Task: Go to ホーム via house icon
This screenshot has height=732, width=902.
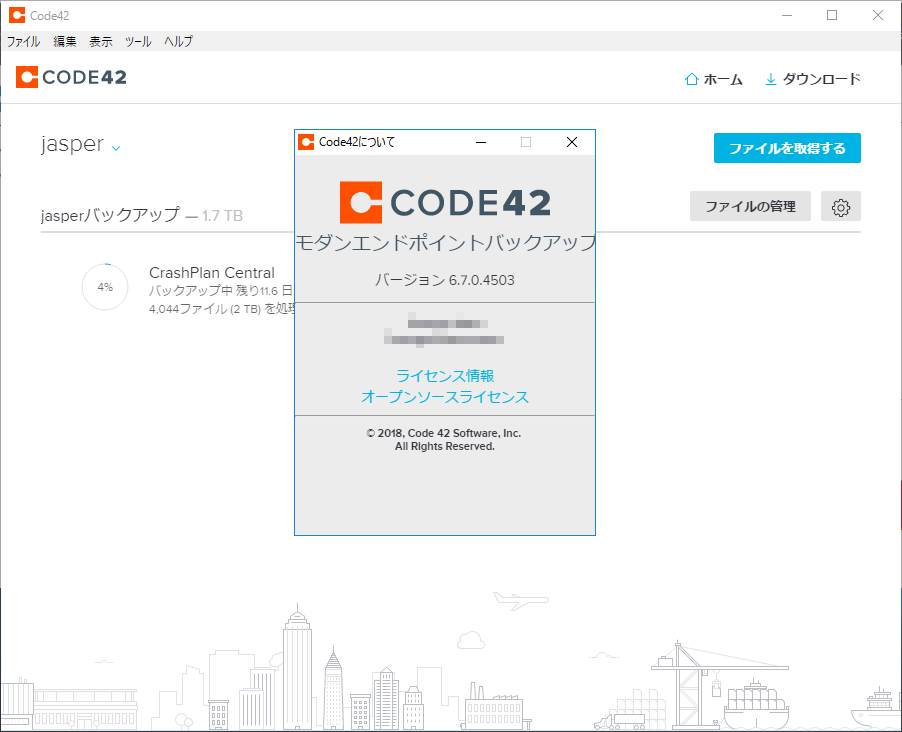Action: tap(713, 79)
